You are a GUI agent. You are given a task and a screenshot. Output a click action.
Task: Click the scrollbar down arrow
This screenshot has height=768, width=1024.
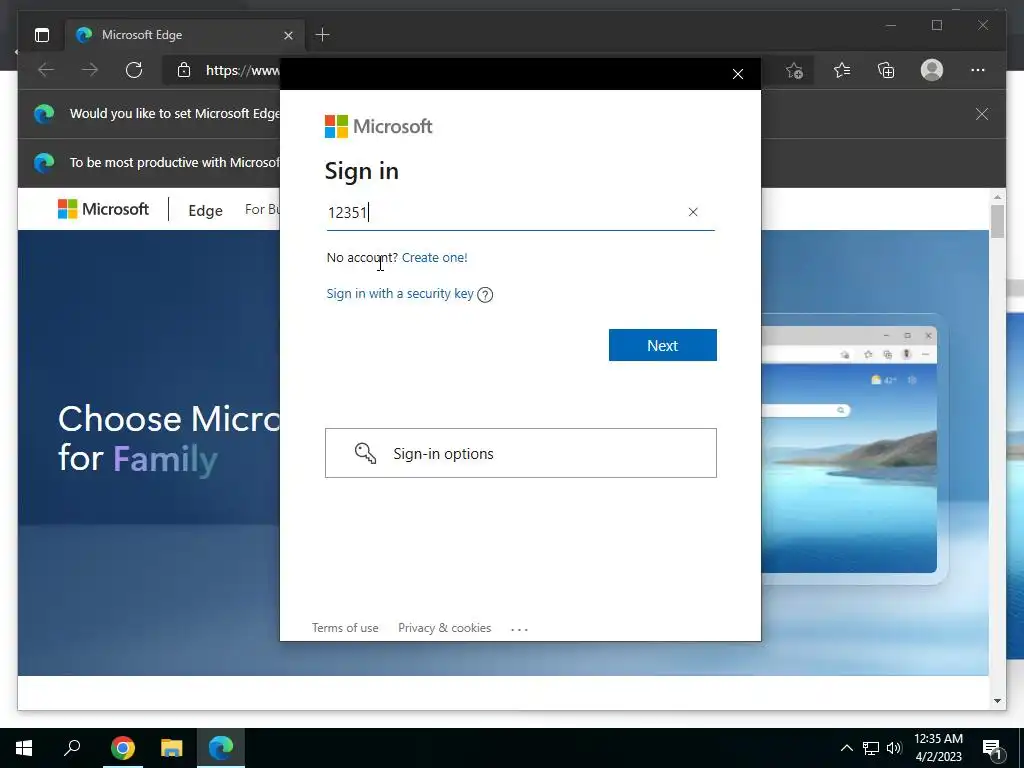pyautogui.click(x=997, y=701)
